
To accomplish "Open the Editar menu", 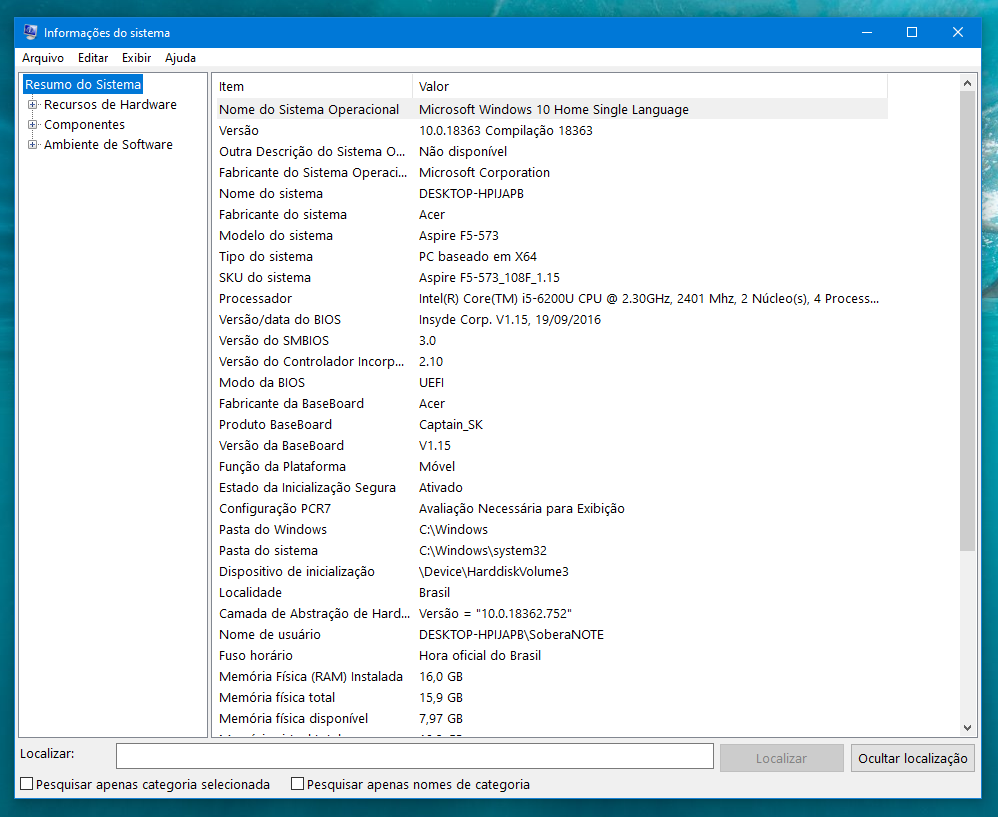I will pyautogui.click(x=93, y=58).
